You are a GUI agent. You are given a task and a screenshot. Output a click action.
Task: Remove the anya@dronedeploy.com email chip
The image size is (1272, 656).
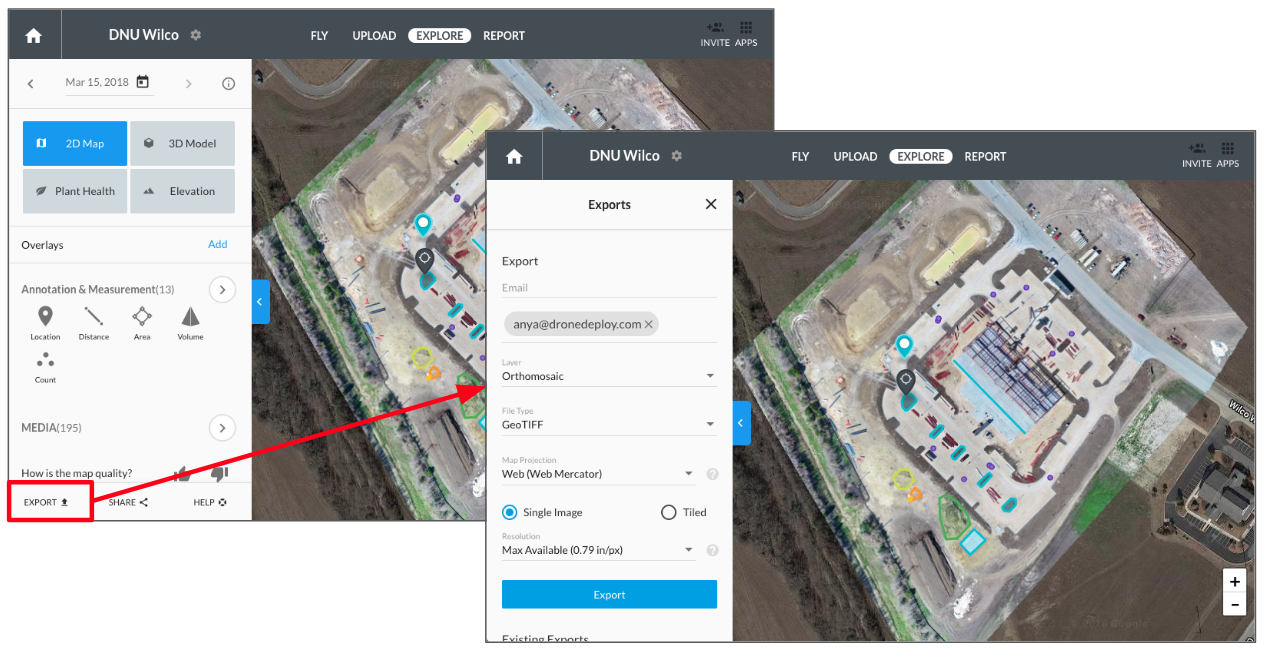pyautogui.click(x=649, y=324)
